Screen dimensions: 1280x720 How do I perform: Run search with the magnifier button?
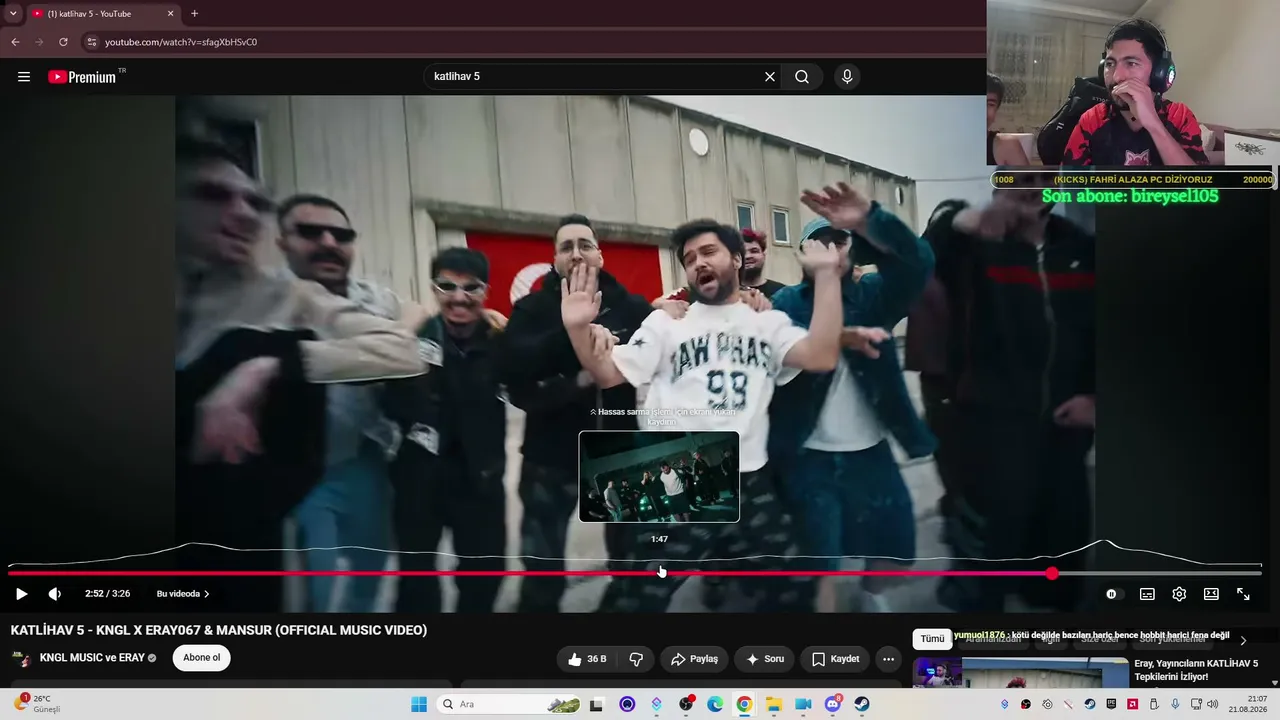(802, 77)
